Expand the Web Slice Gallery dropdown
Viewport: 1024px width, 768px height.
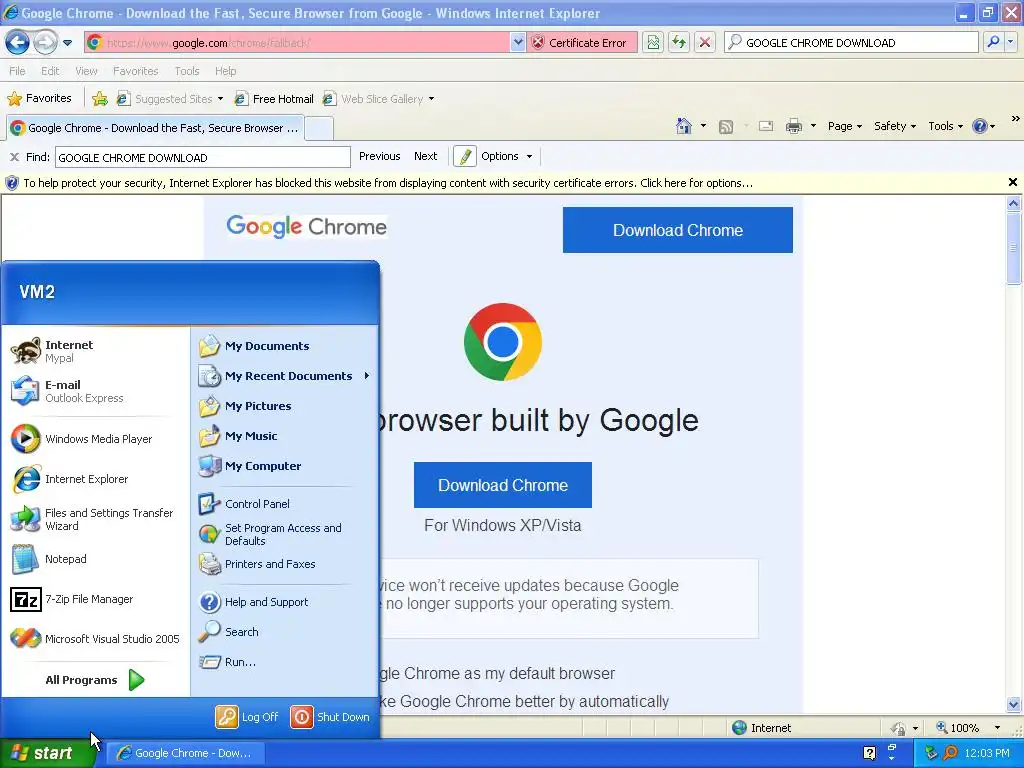pos(431,99)
